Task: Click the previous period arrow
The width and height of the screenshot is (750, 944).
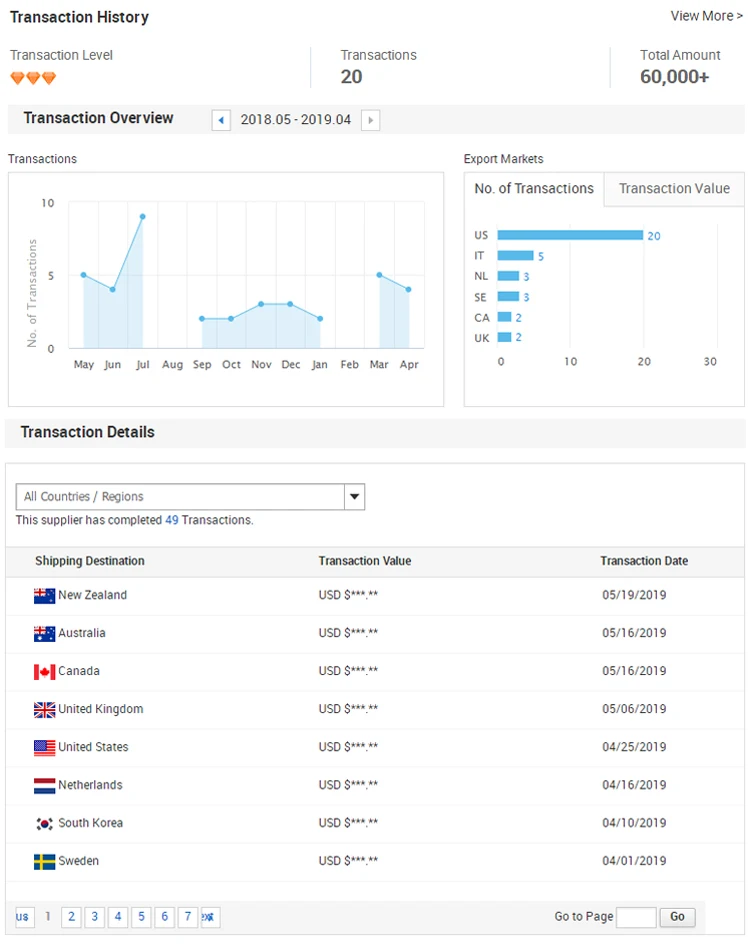Action: click(221, 120)
